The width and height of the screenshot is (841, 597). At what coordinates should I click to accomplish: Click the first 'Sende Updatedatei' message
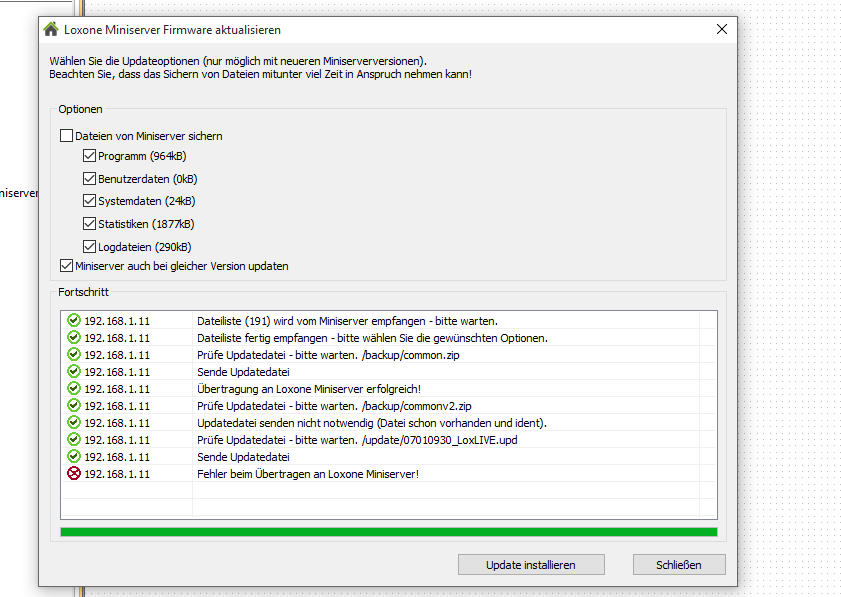[x=243, y=372]
